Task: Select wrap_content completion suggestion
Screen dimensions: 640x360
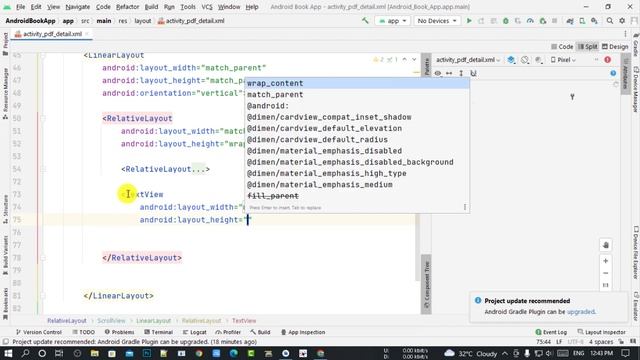Action: [357, 83]
